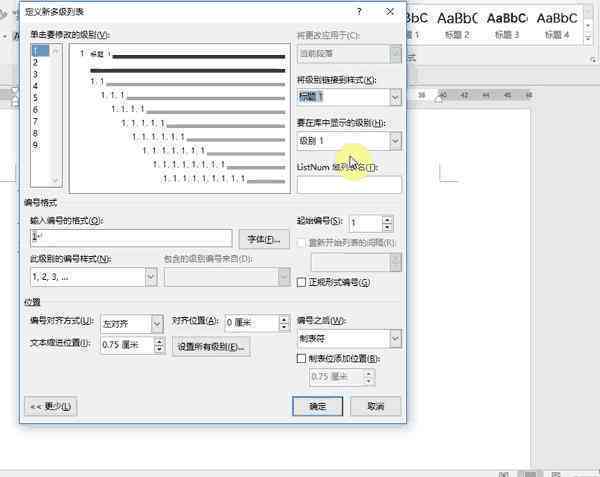This screenshot has width=600, height=477.
Task: Click the 设置所有级别(E)... button
Action: (211, 347)
